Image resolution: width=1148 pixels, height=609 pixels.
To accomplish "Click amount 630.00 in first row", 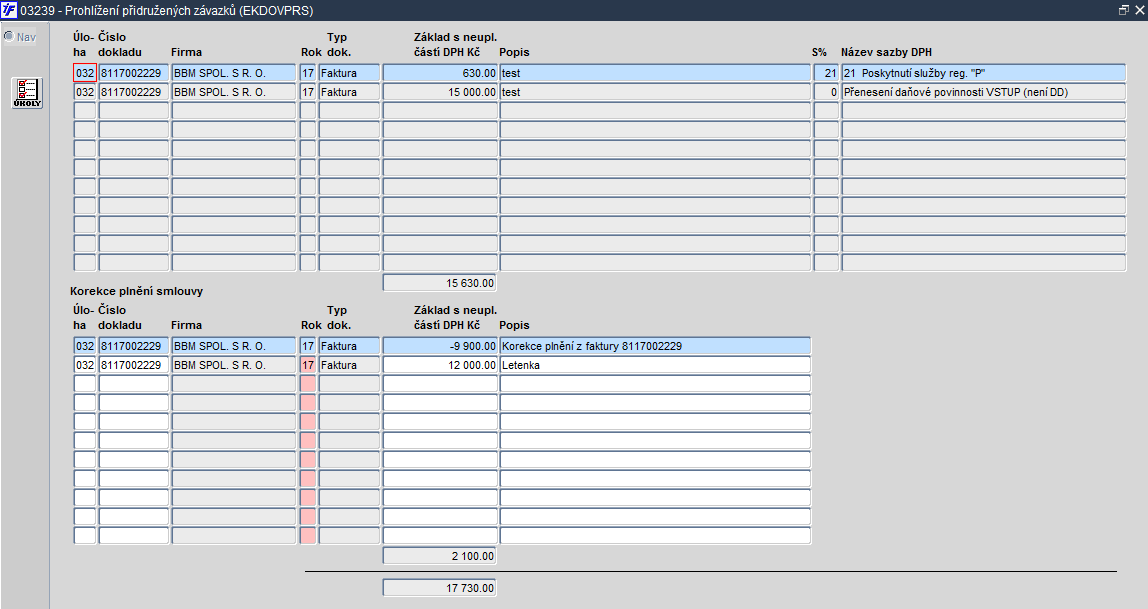I will click(x=440, y=73).
